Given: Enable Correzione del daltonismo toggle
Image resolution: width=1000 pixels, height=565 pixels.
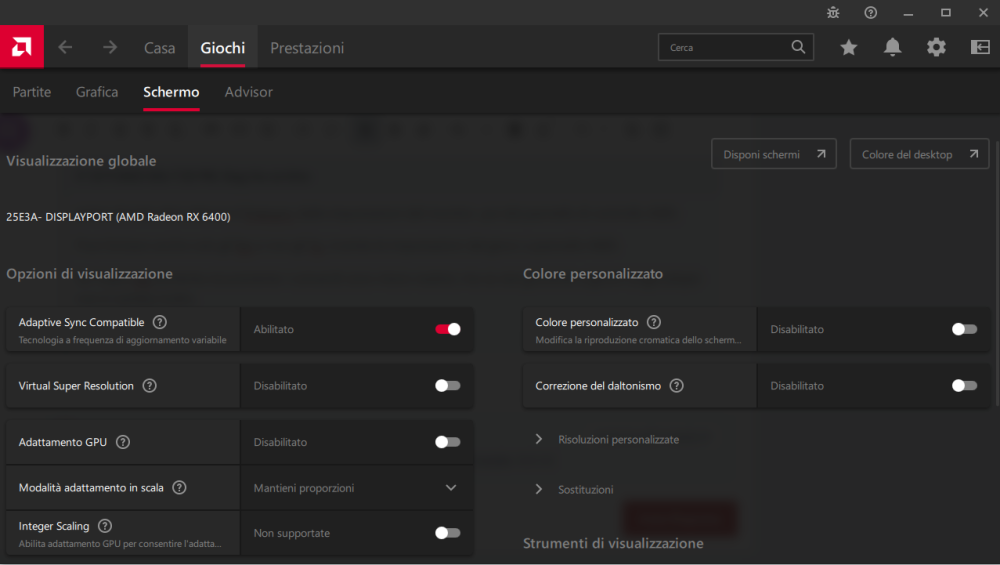Looking at the screenshot, I should pos(964,386).
